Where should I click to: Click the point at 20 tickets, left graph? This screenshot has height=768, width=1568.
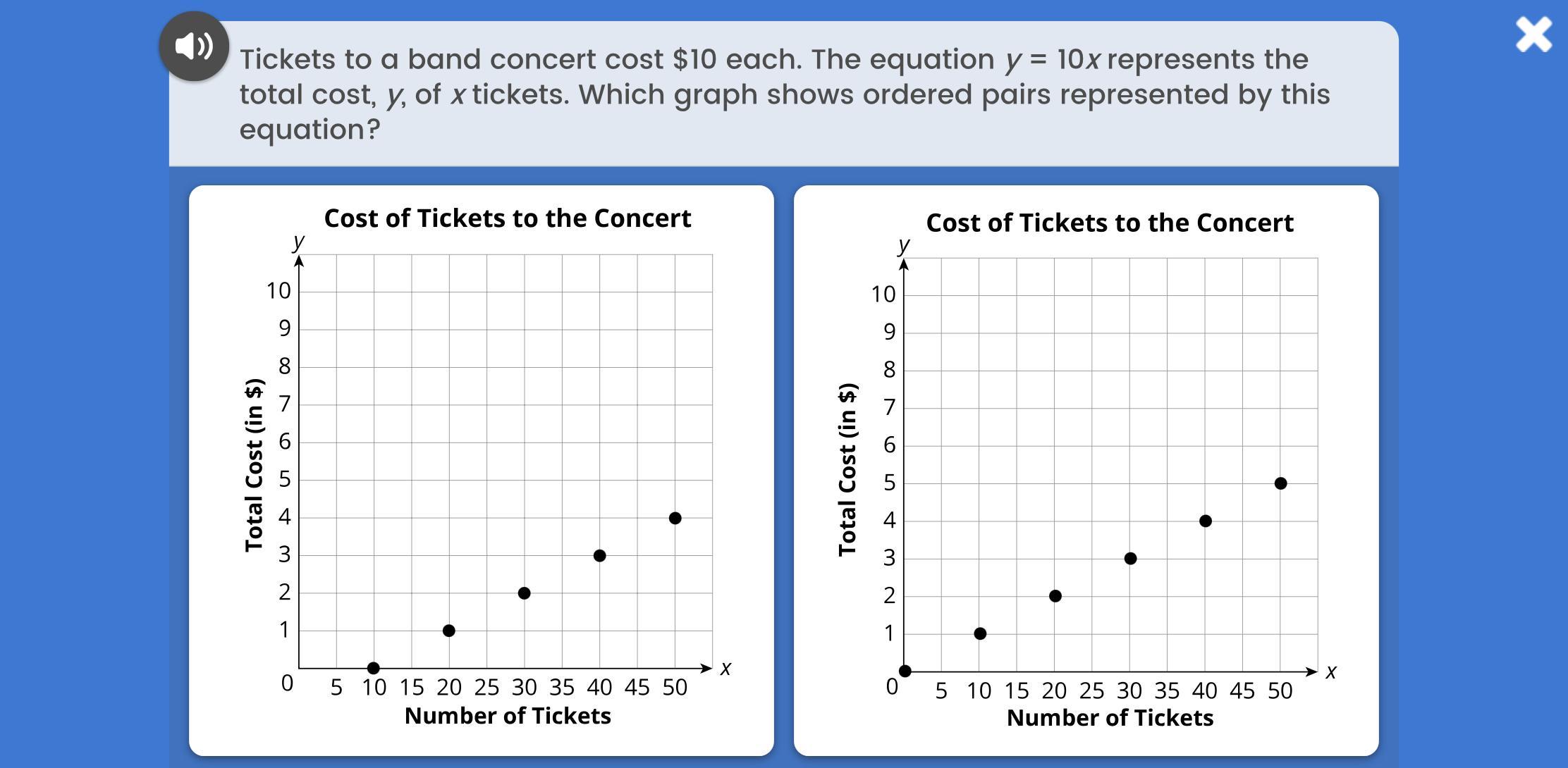coord(449,631)
